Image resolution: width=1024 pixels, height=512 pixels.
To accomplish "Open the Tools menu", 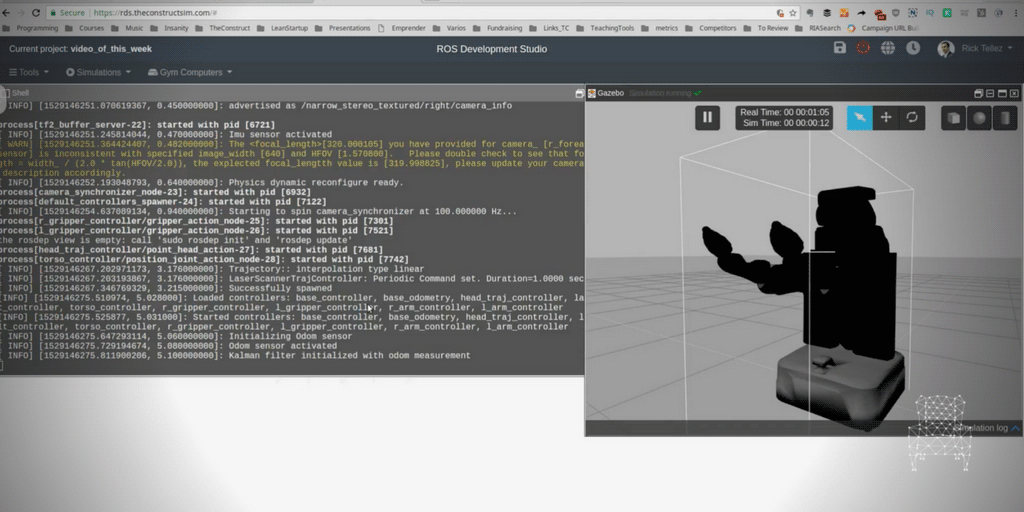I will pos(29,72).
